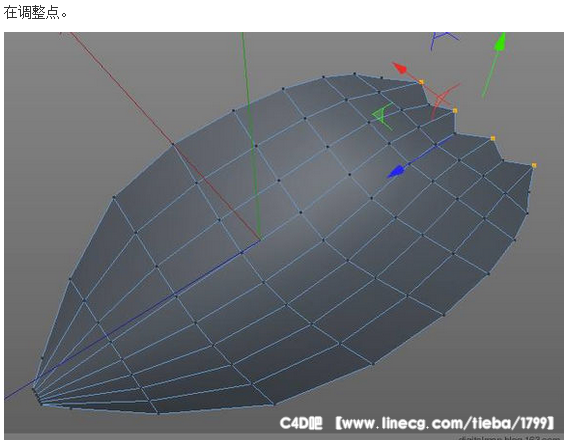This screenshot has width=580, height=440.
Task: Click the blue Z-axis arrow handle
Action: (396, 172)
